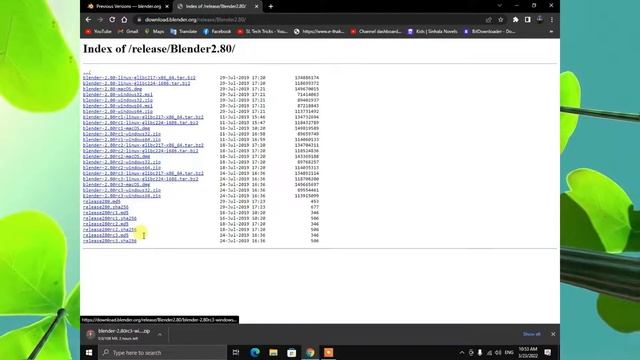Download blender-2.80rc2-macOS.dmg
640x360 pixels.
(116, 156)
